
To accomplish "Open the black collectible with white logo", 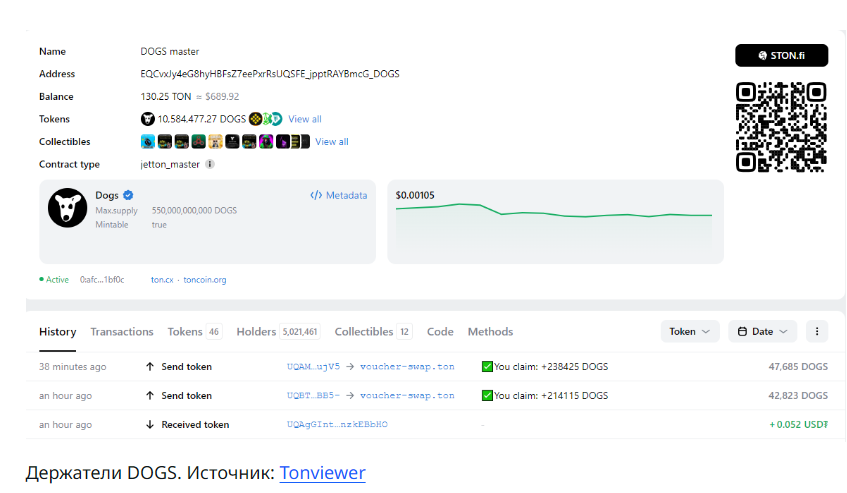I will click(232, 141).
